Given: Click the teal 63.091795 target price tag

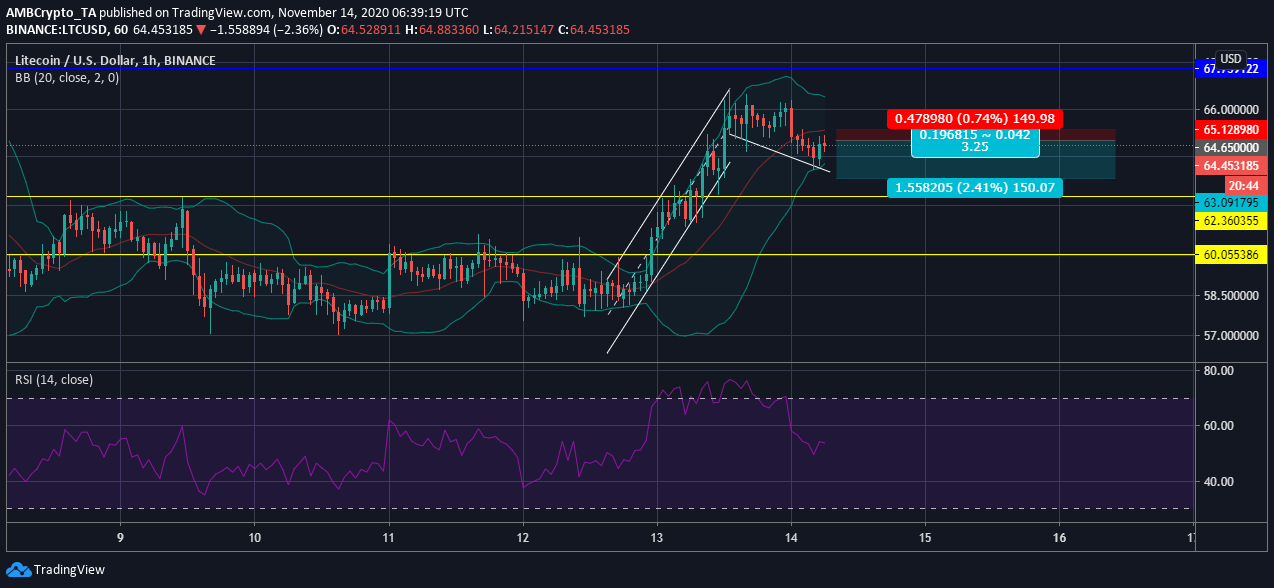Looking at the screenshot, I should coord(1234,203).
